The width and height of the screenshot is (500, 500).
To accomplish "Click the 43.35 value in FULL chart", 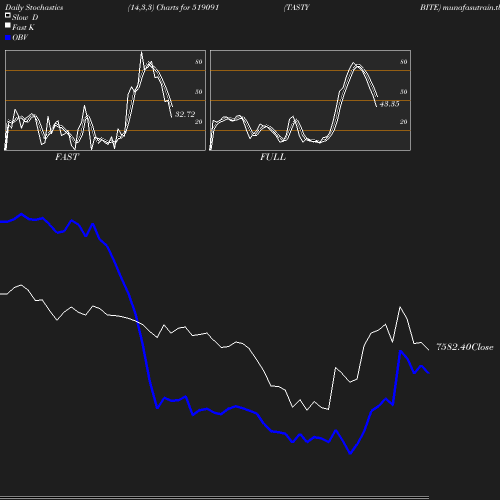I will tap(389, 104).
